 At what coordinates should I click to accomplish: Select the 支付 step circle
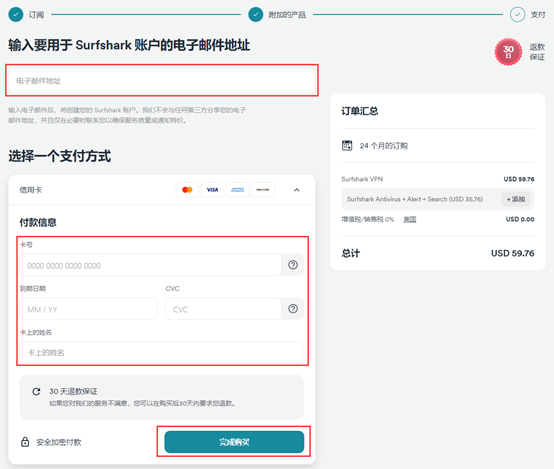pyautogui.click(x=517, y=14)
